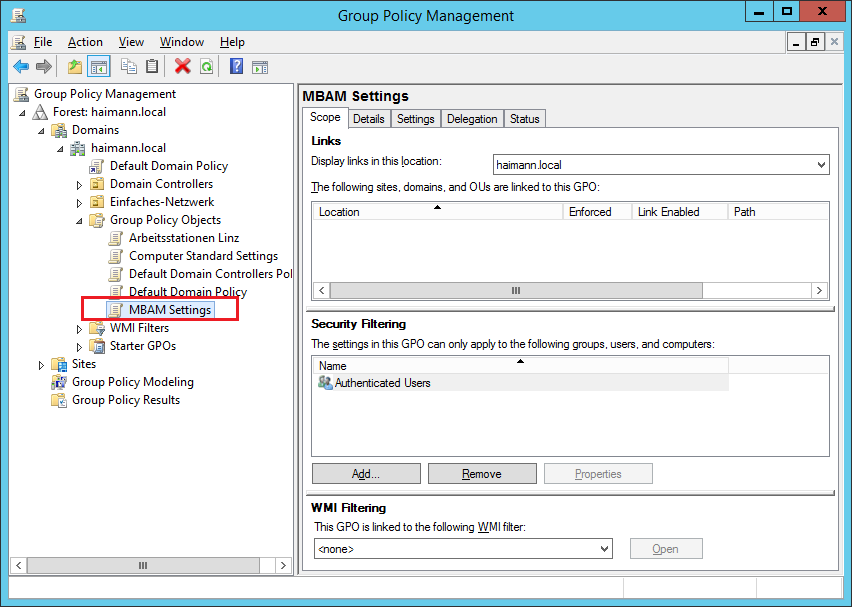Collapse Group Policy Objects arrow

click(79, 221)
